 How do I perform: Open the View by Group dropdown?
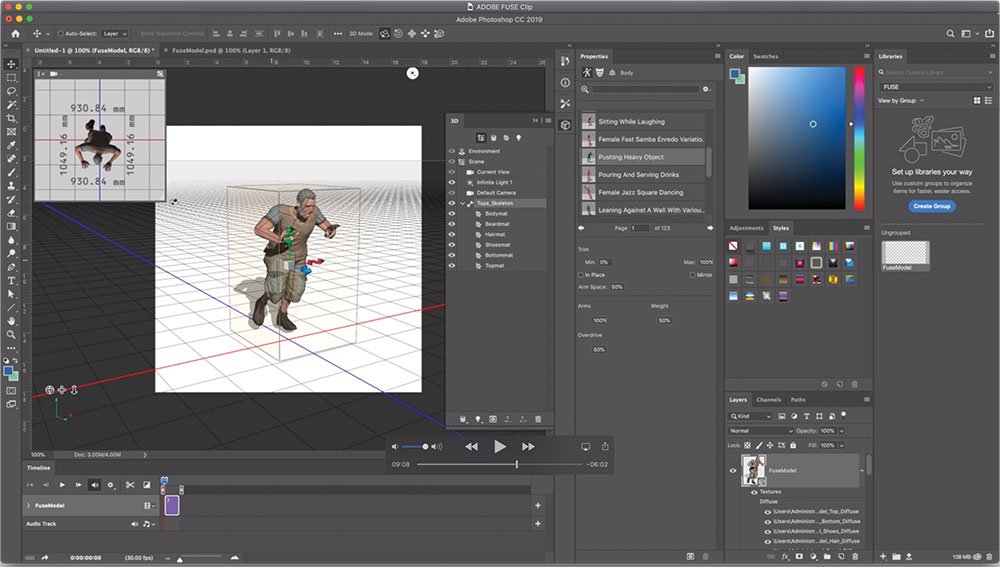click(x=901, y=100)
